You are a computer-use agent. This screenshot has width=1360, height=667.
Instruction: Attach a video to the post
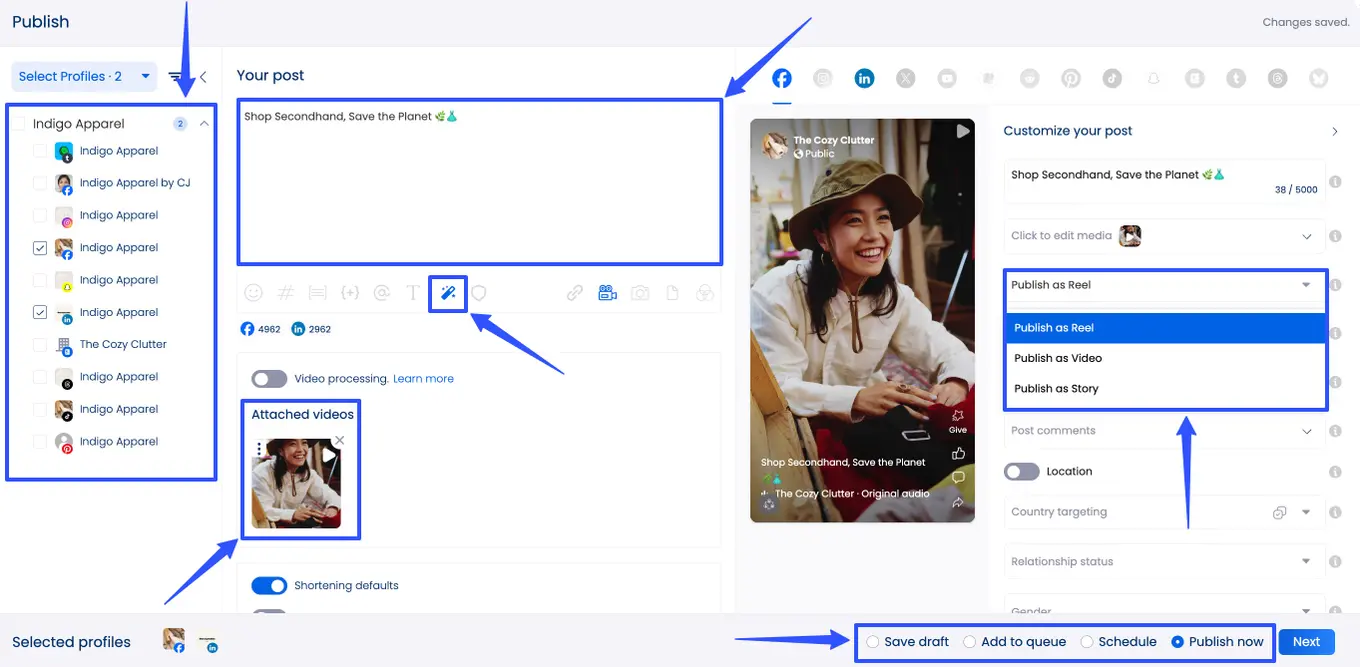[607, 292]
